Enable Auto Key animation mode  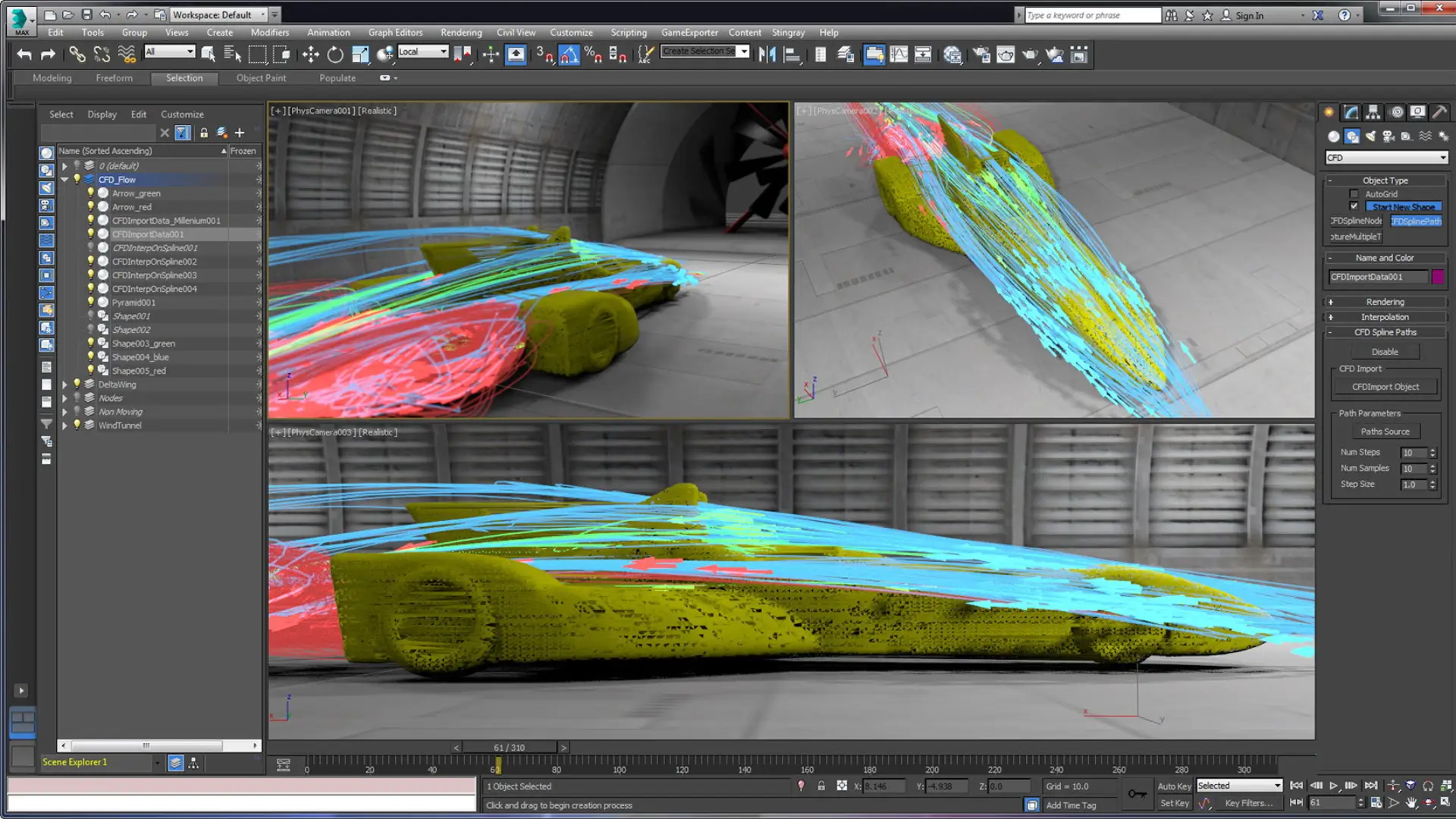pos(1175,786)
